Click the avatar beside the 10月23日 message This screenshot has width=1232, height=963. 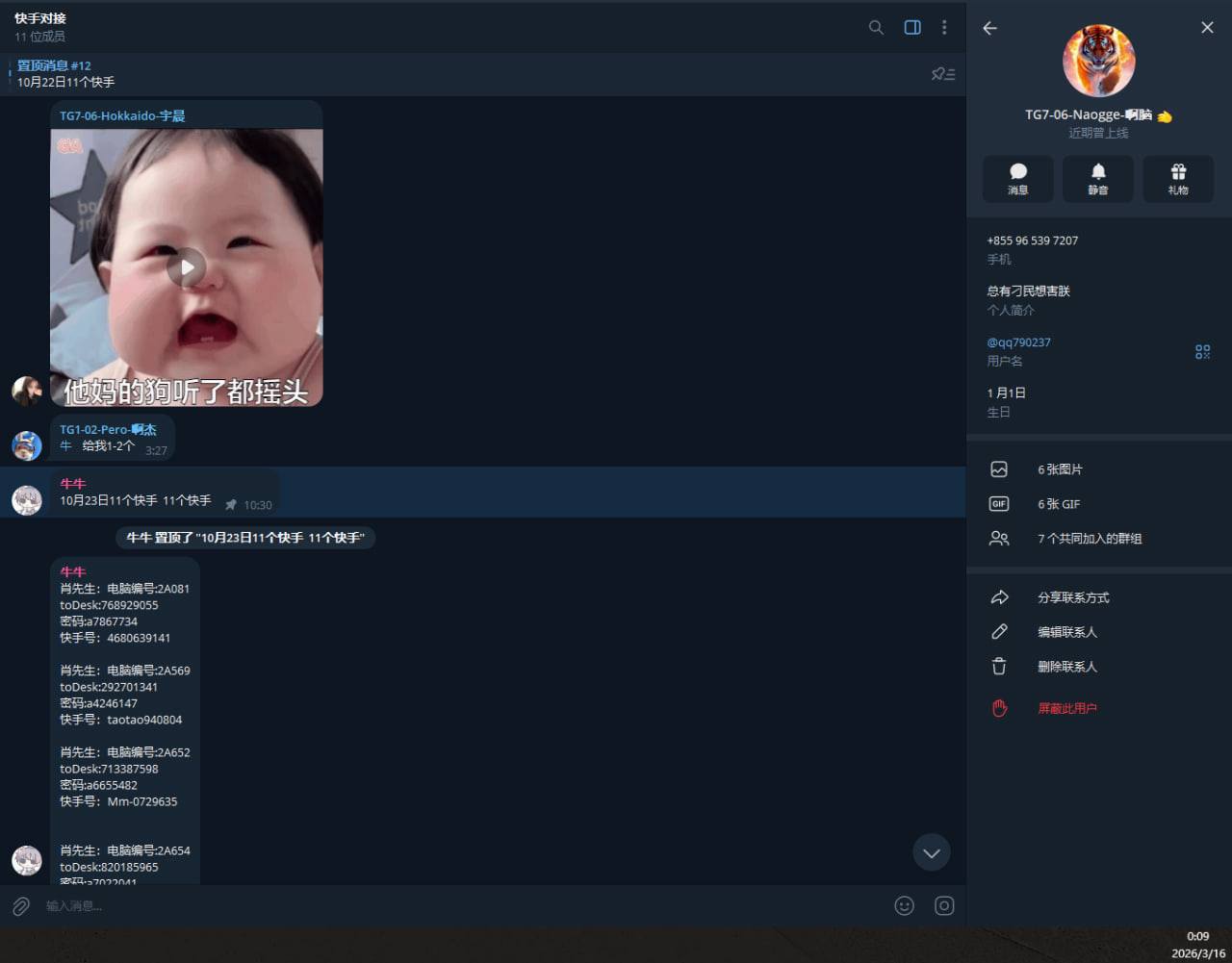pos(27,500)
